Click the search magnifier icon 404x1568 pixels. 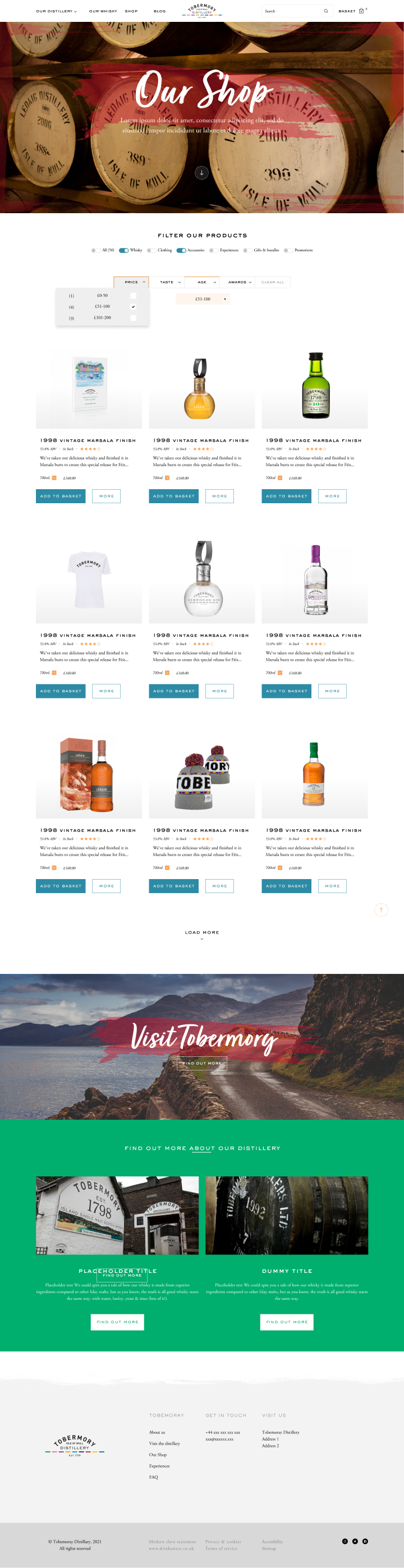point(325,11)
